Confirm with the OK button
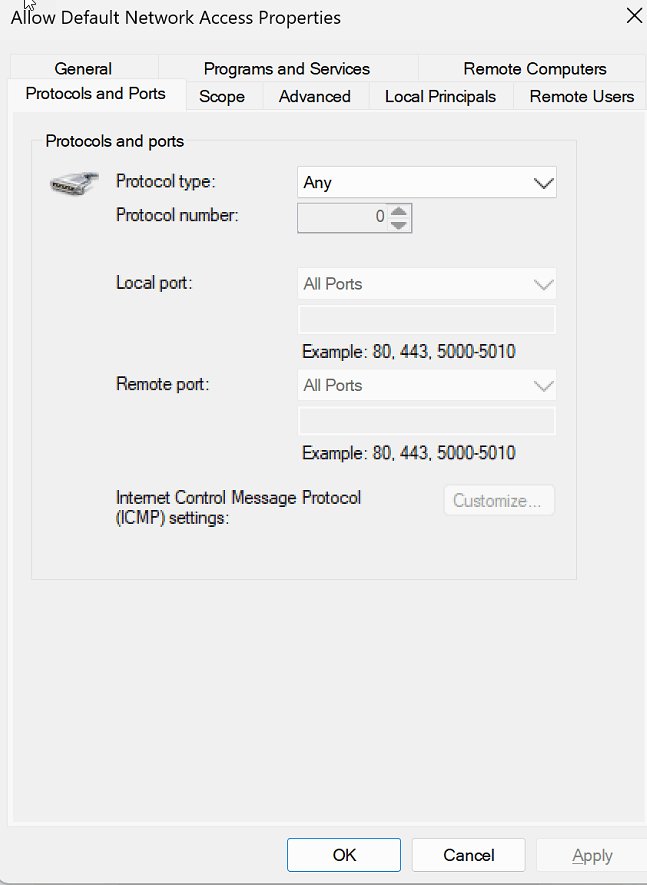Screen dimensions: 647x885 (x=344, y=855)
